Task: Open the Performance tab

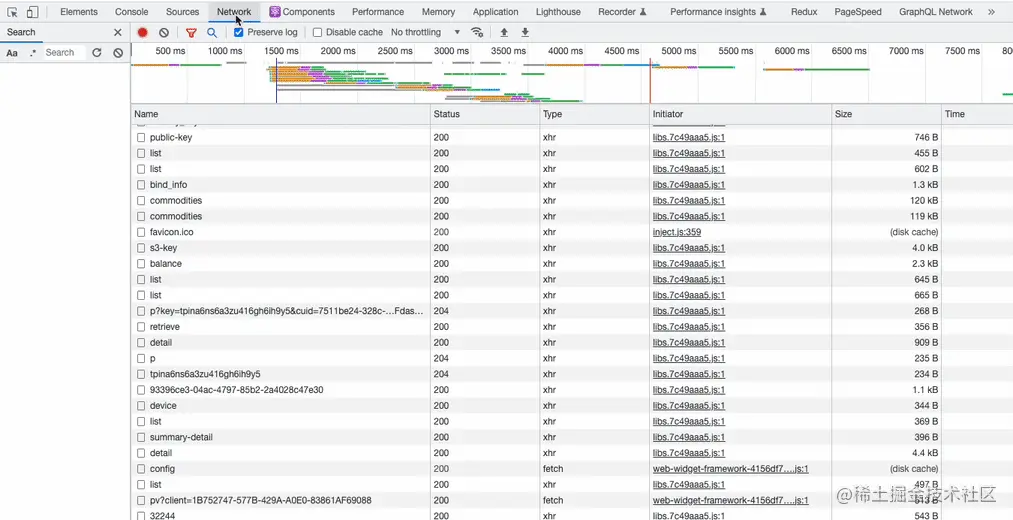Action: 378,12
